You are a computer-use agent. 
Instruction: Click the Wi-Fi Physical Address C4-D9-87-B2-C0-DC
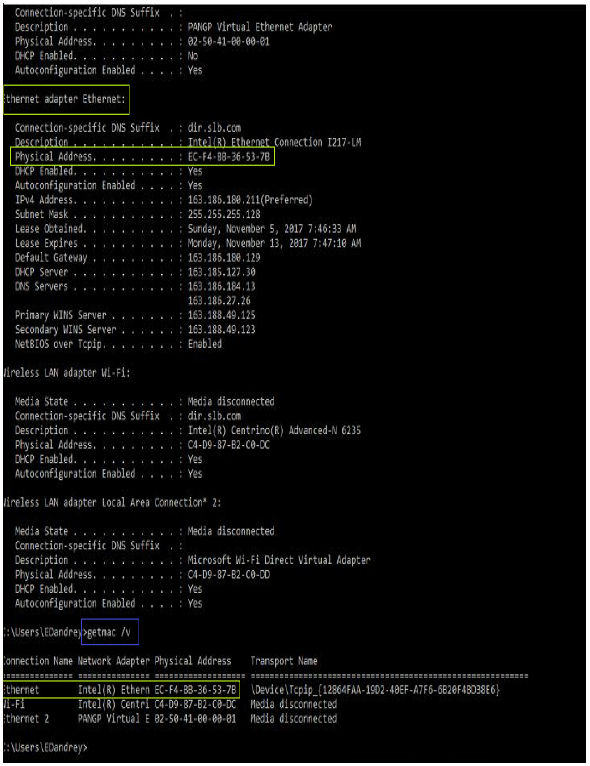click(229, 445)
